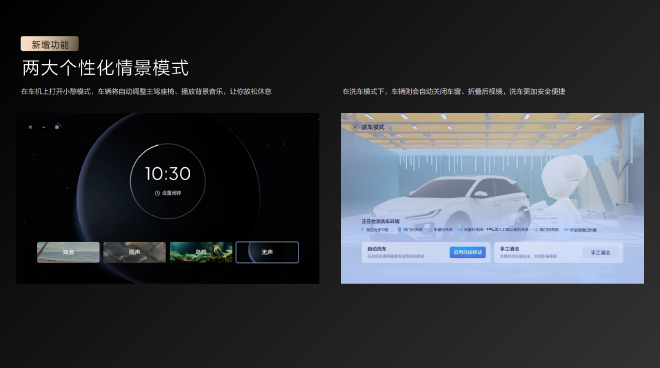
Task: Click the blue button in 自动洗车 card
Action: click(x=468, y=252)
